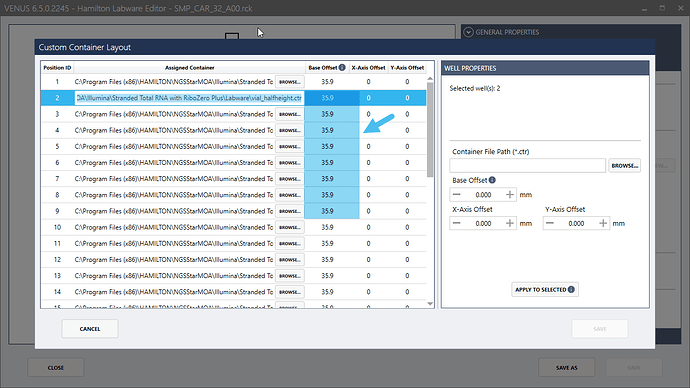Click the info icon beside Base Offset field
690x388 pixels.
[492, 180]
